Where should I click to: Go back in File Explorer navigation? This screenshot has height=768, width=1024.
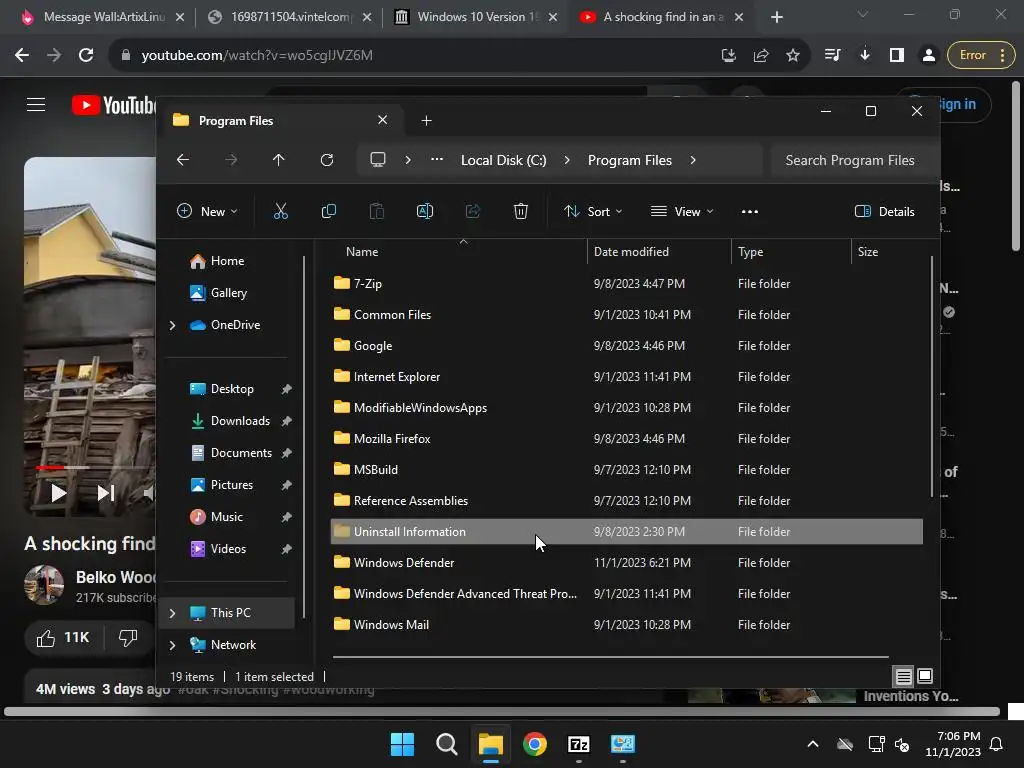(x=183, y=160)
